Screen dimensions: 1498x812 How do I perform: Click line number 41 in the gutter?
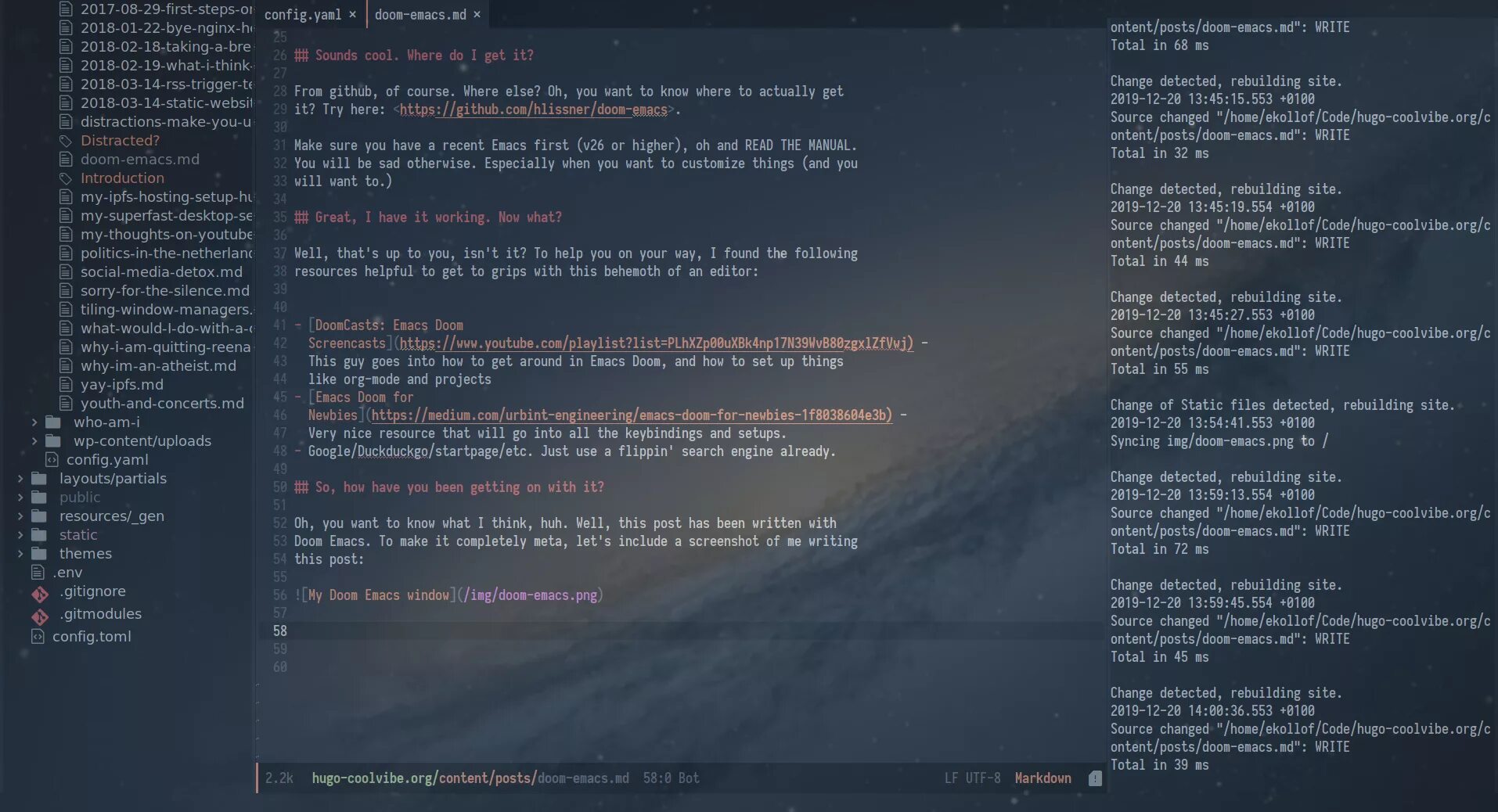click(x=279, y=325)
